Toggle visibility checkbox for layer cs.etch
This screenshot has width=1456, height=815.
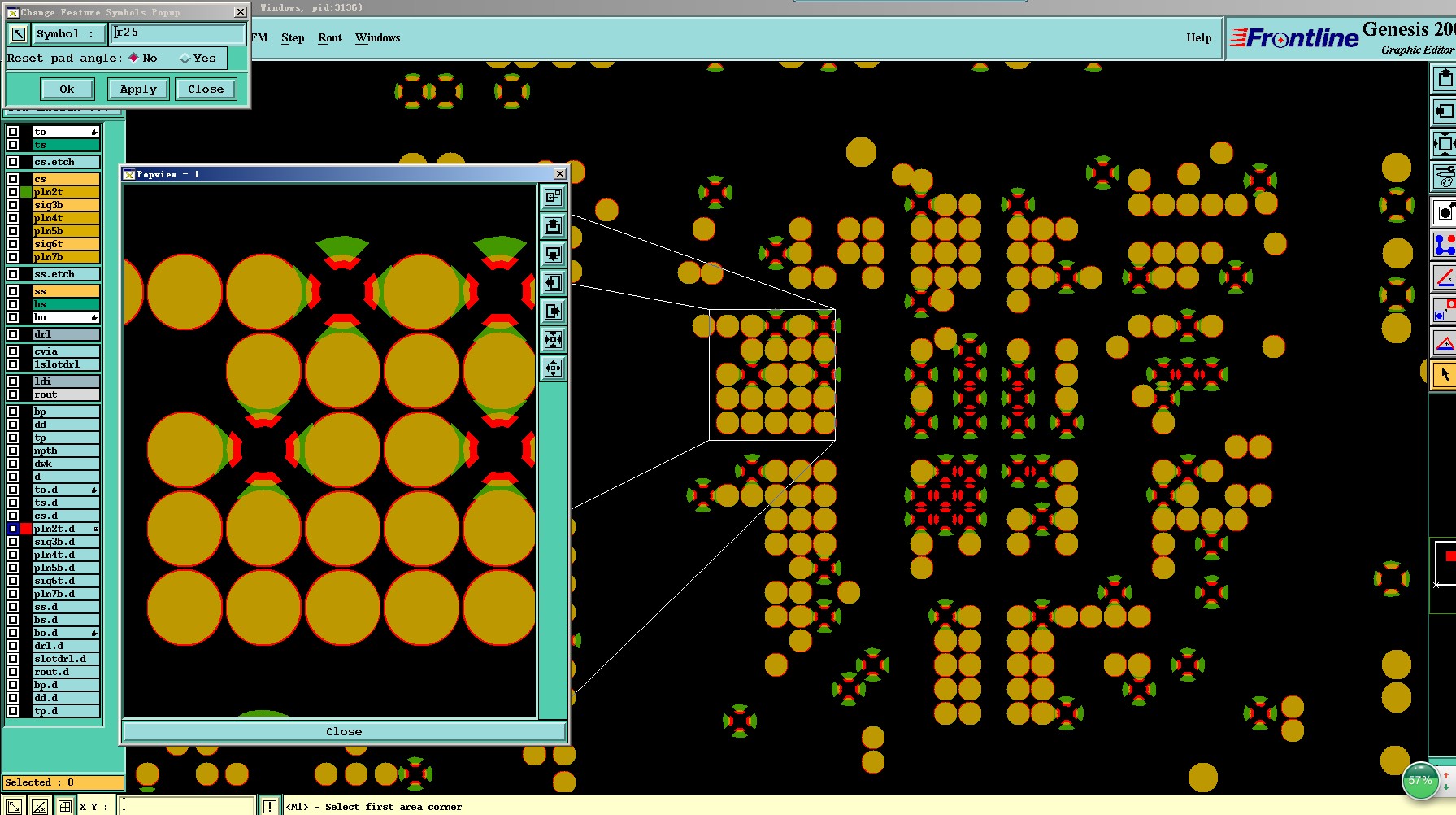click(x=13, y=162)
